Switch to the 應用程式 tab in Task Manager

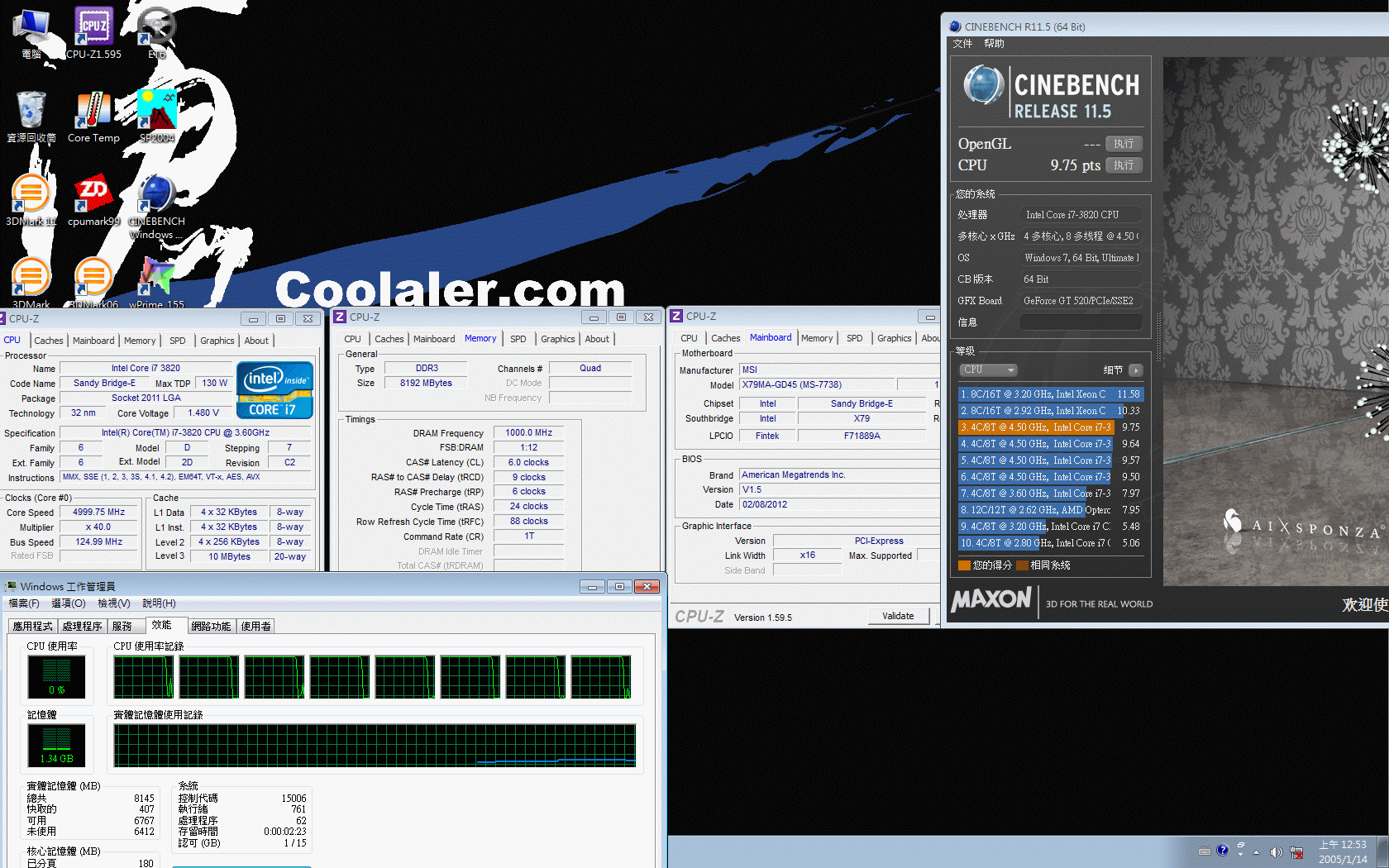pyautogui.click(x=32, y=627)
